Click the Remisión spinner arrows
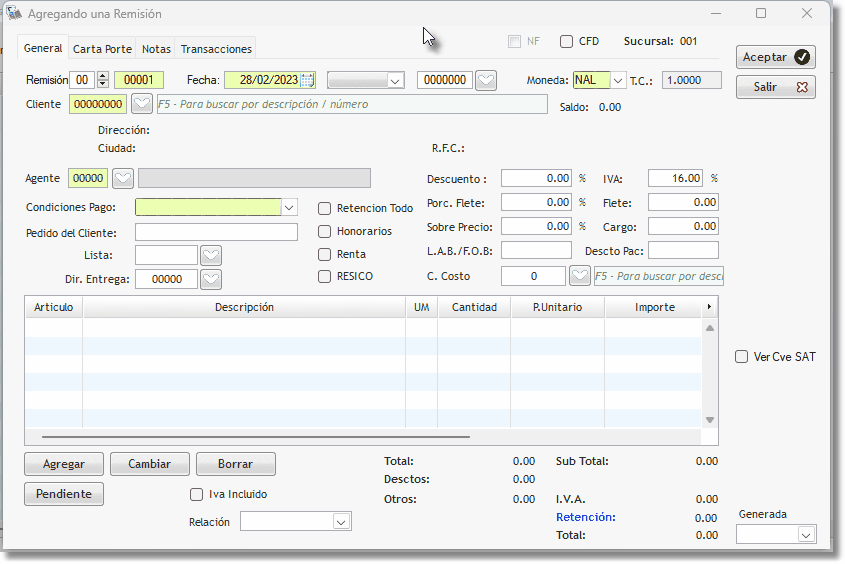Screen dimensions: 845x564 (x=103, y=80)
